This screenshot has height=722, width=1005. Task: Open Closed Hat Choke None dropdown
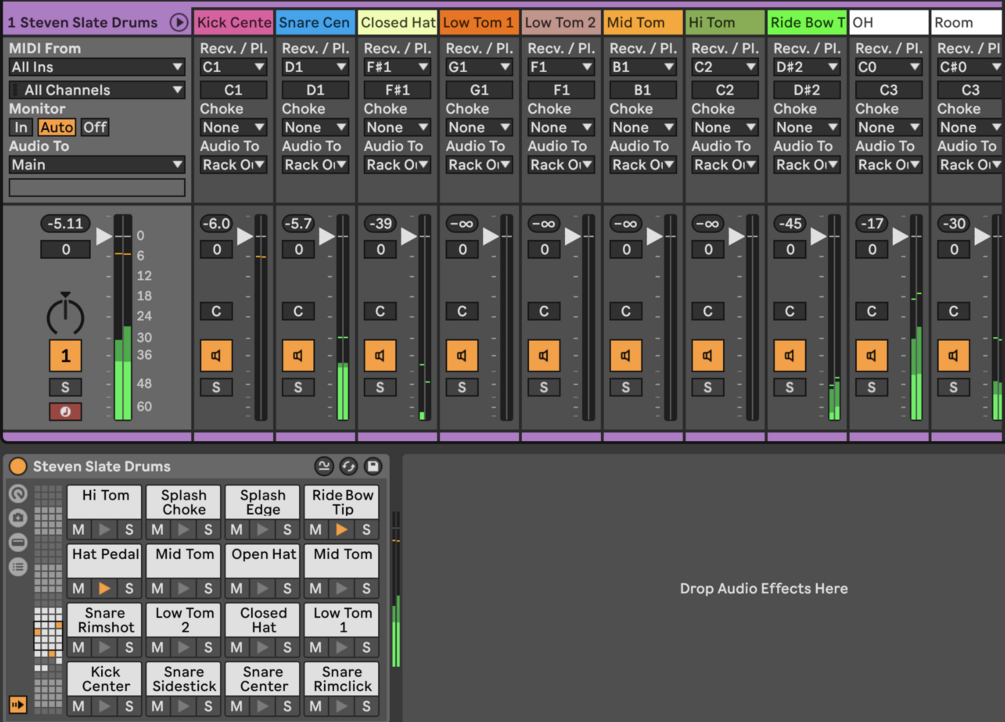tap(397, 128)
